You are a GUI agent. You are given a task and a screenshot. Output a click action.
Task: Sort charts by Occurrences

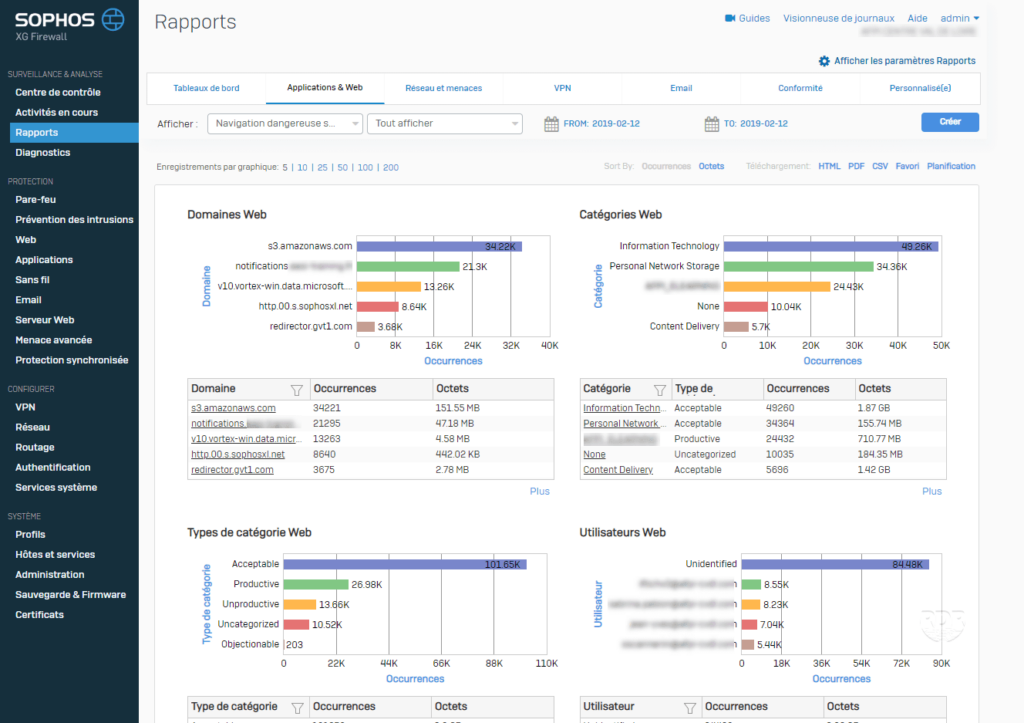[x=666, y=166]
